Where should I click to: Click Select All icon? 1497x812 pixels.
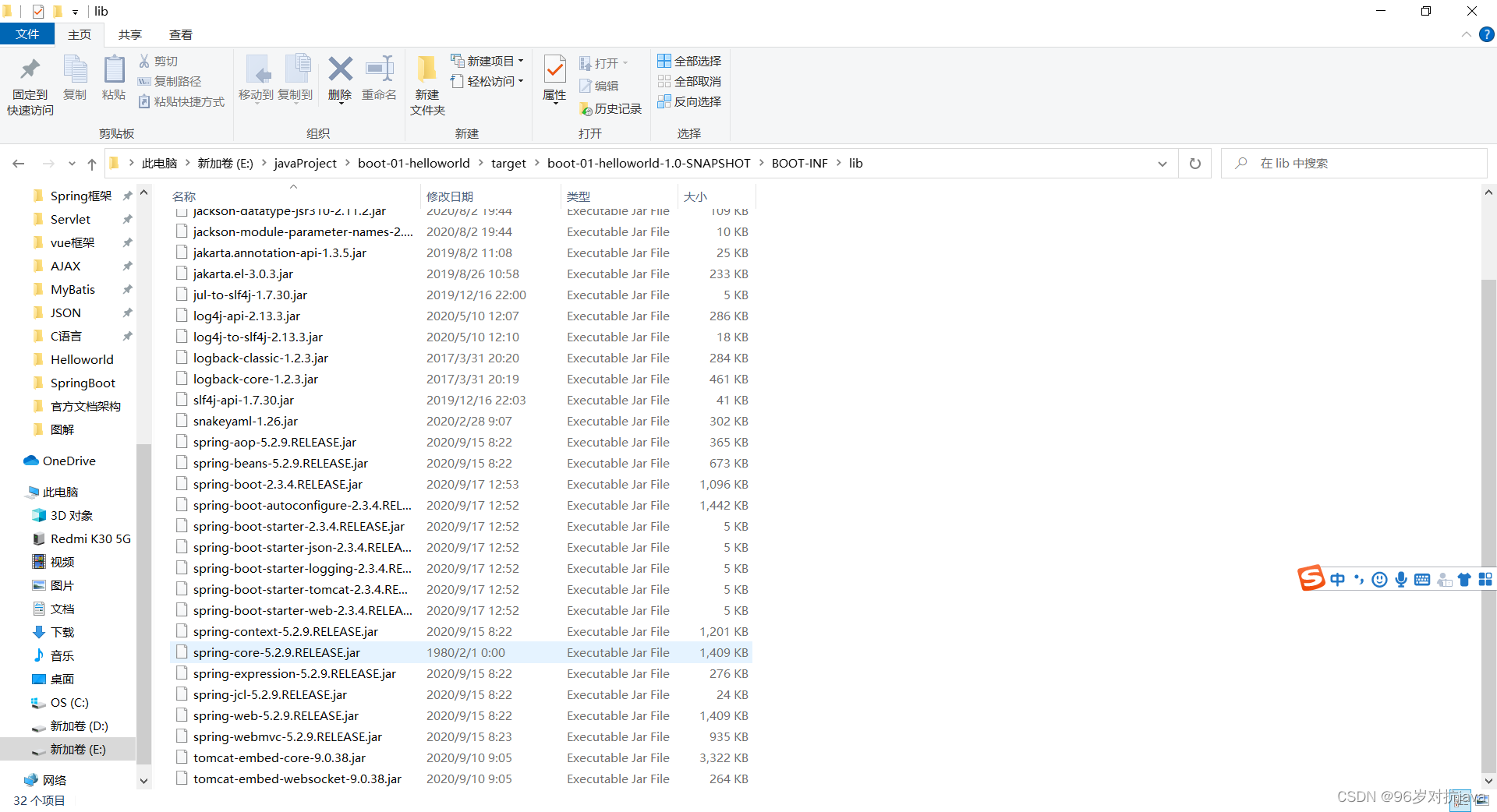(664, 61)
